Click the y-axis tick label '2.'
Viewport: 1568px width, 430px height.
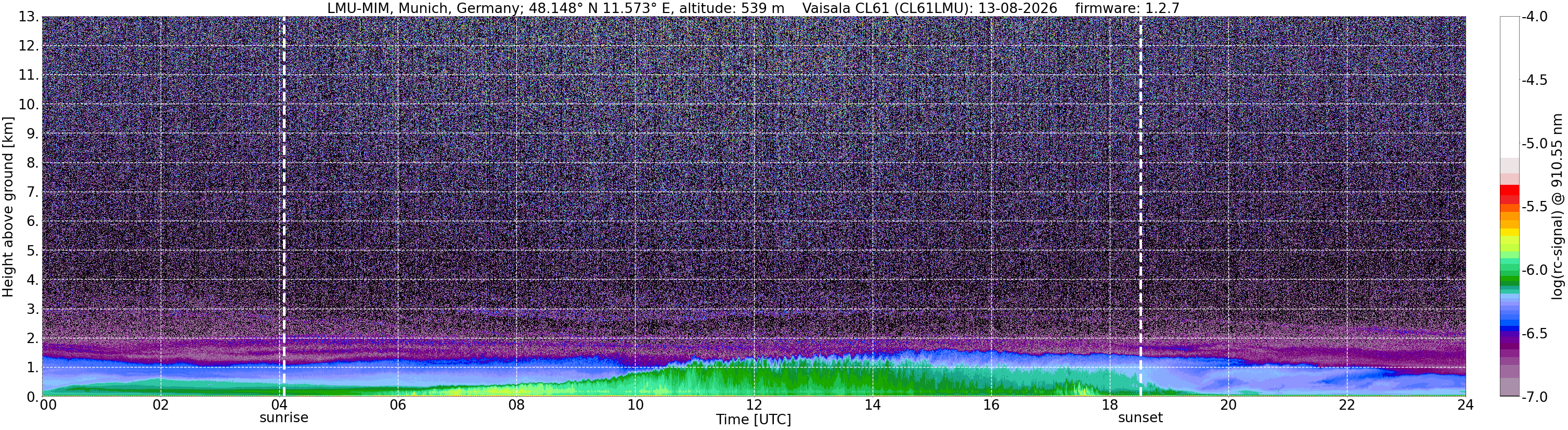pyautogui.click(x=33, y=338)
